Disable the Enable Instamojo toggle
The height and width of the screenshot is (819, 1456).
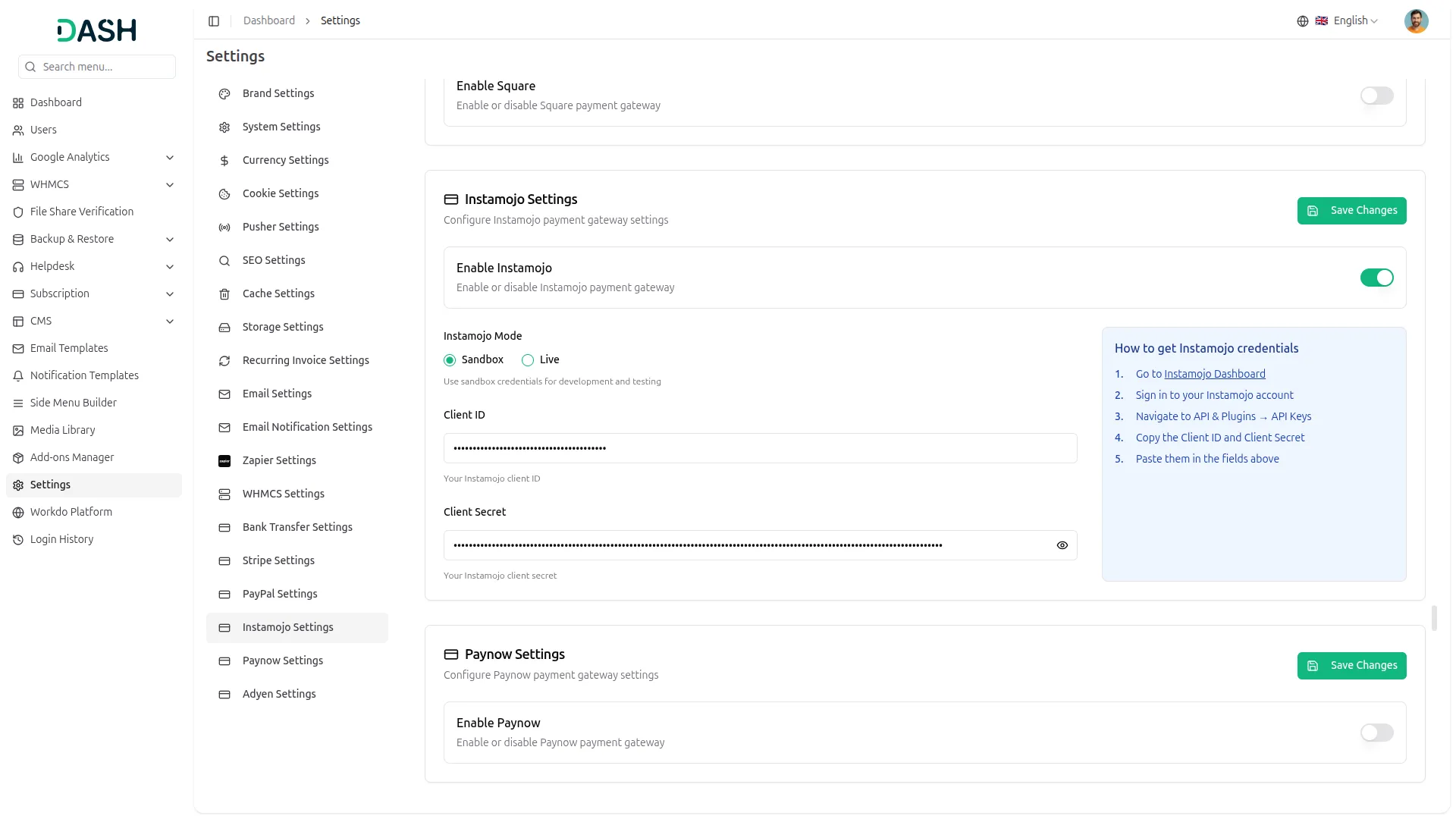(1376, 278)
